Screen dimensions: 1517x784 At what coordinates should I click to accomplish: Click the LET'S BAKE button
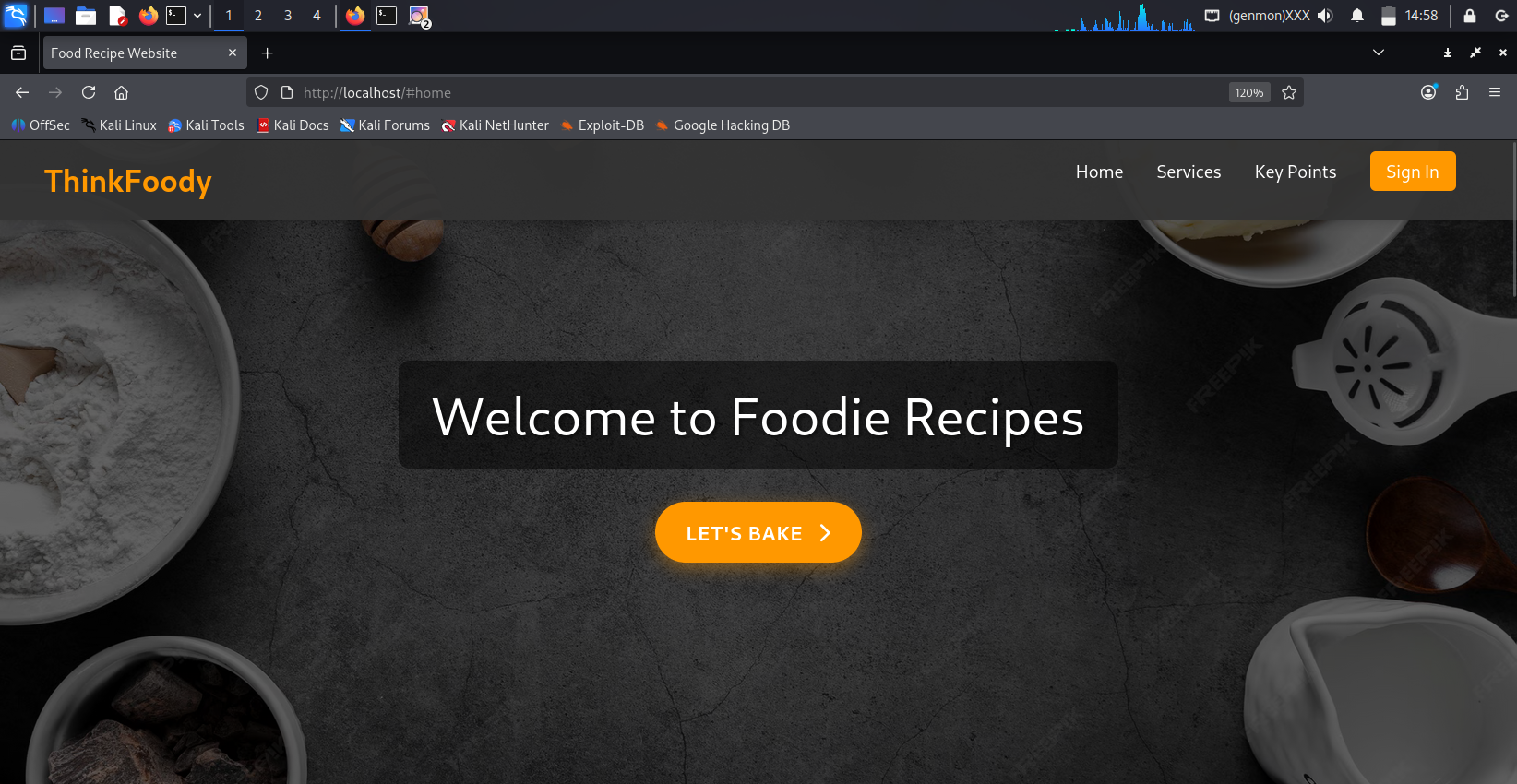758,532
